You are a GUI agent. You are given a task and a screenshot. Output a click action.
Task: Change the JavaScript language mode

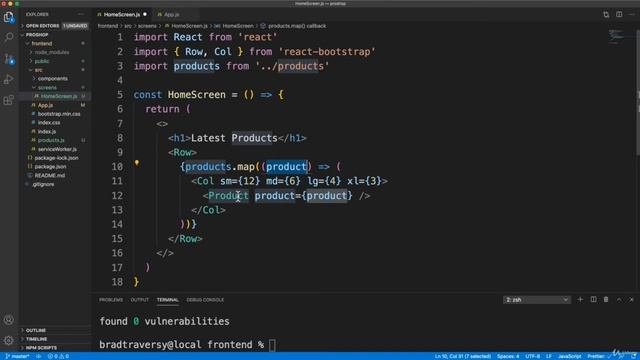click(569, 356)
